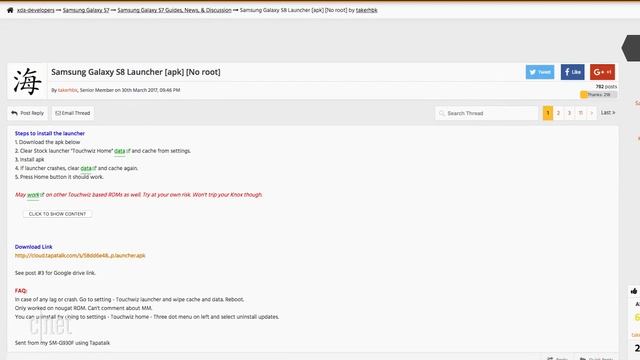Screen dimensions: 640x360
Task: Open the tapatalk launcher.apk download link
Action: (80, 256)
